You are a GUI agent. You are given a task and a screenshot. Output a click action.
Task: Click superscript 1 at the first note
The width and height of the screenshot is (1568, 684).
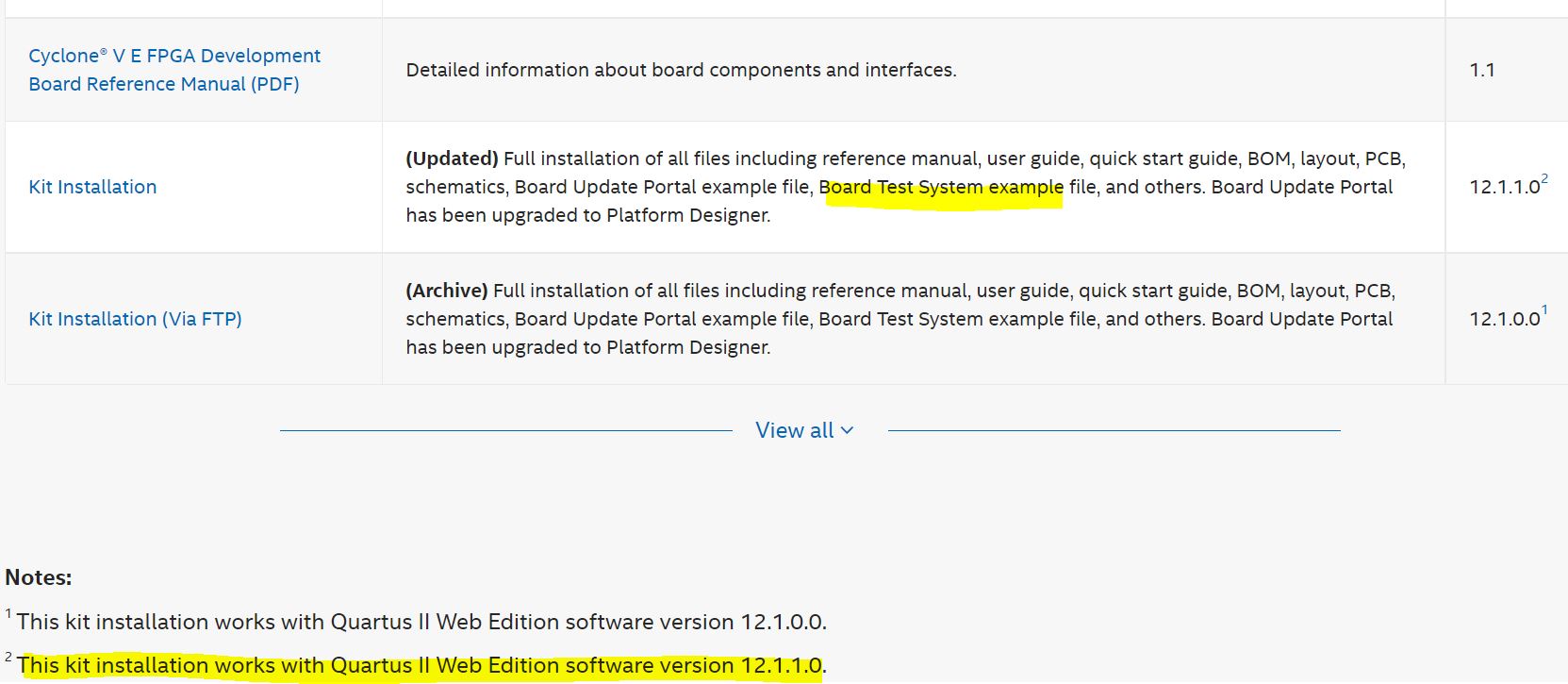click(8, 614)
